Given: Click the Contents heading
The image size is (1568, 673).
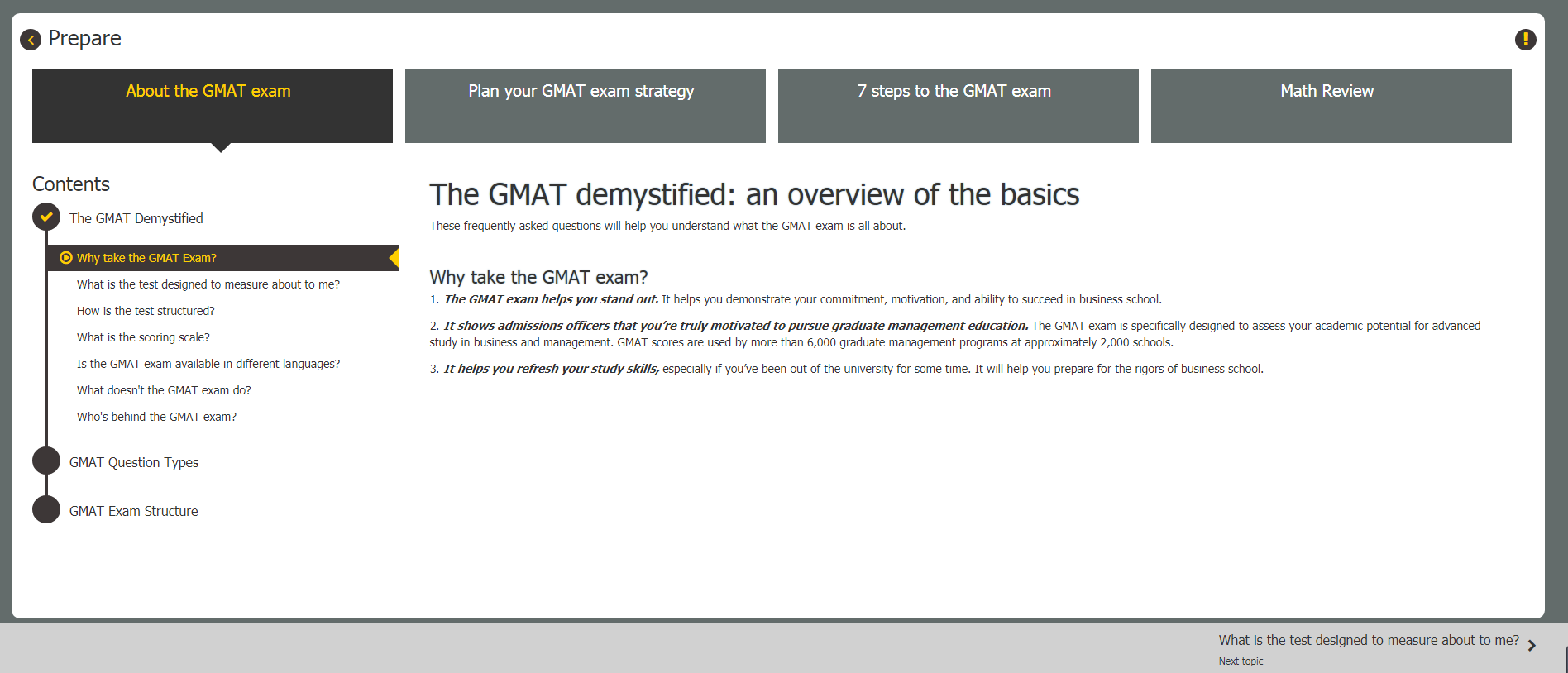Looking at the screenshot, I should (71, 184).
